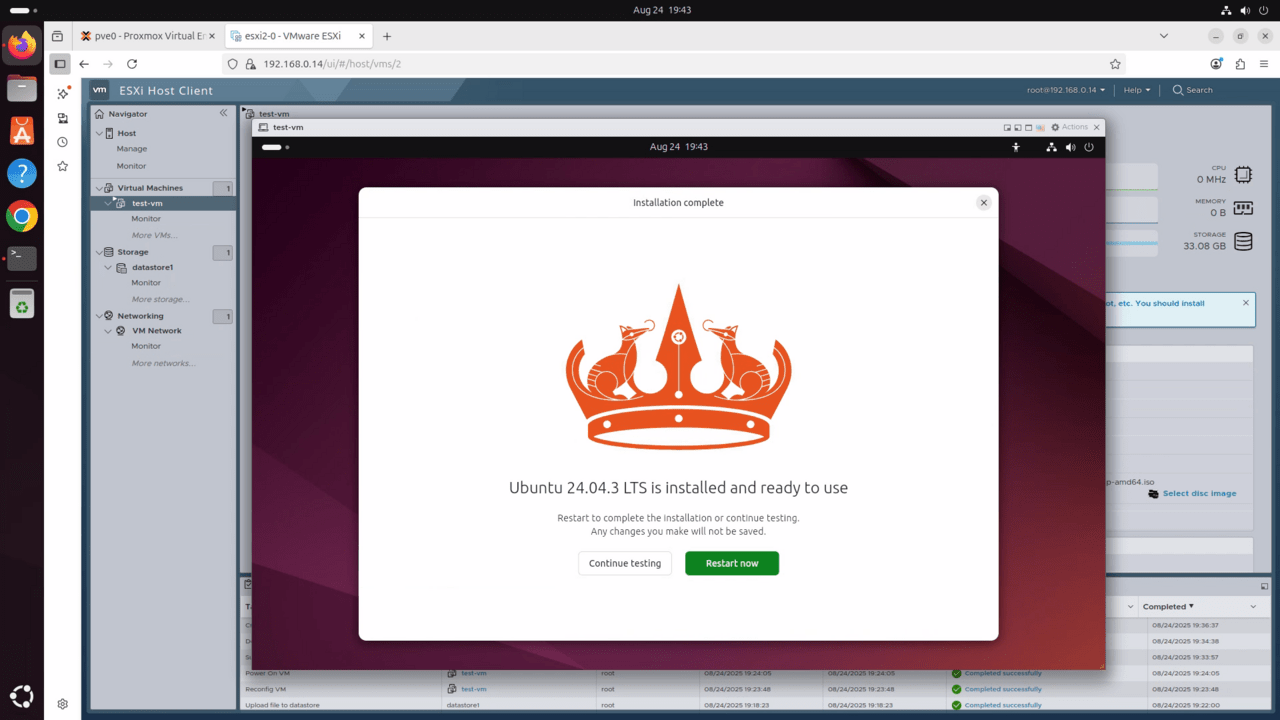Toggle the Firefox sidebar button

point(60,64)
